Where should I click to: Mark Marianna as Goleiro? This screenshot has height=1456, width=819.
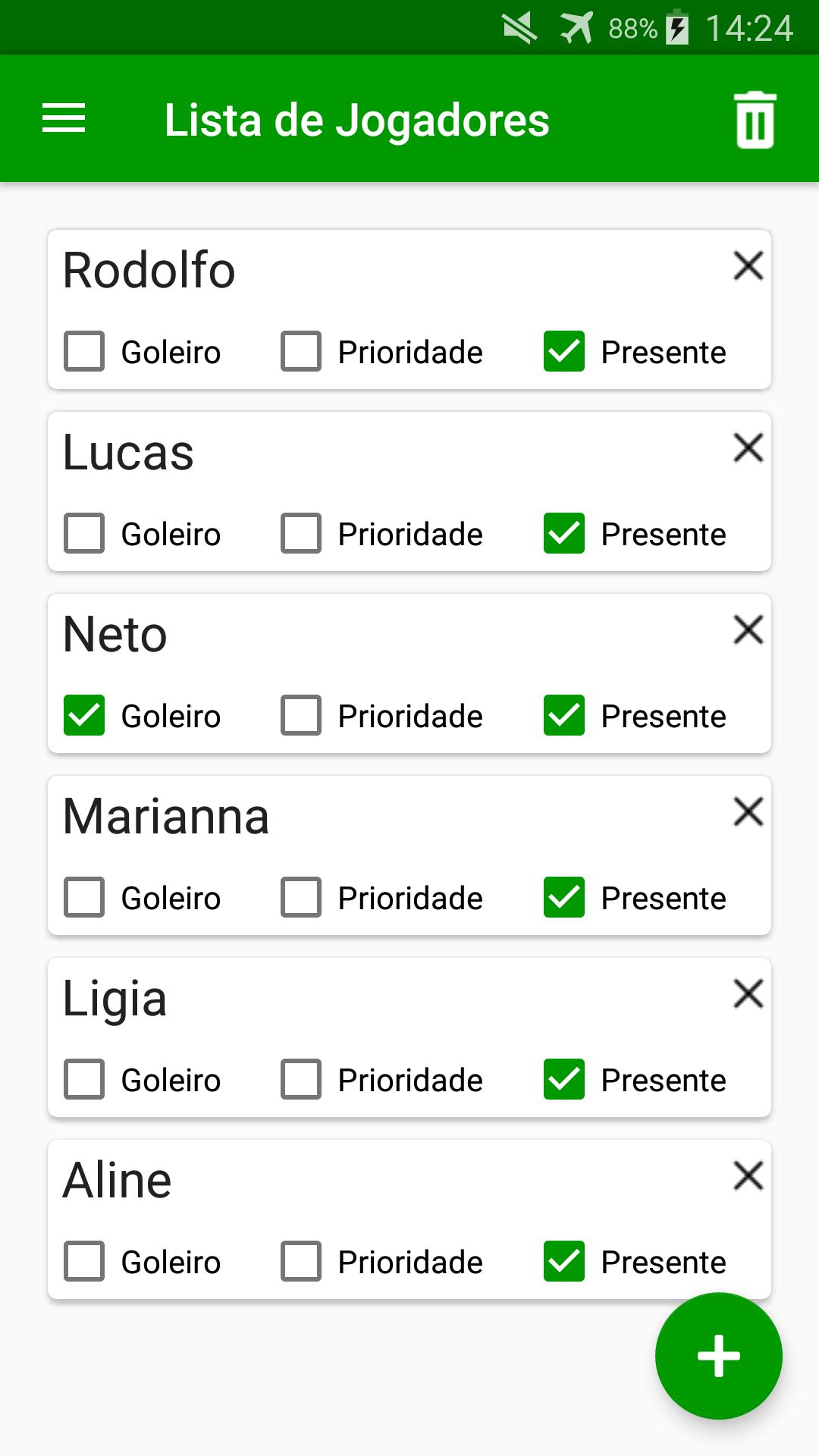pyautogui.click(x=84, y=898)
